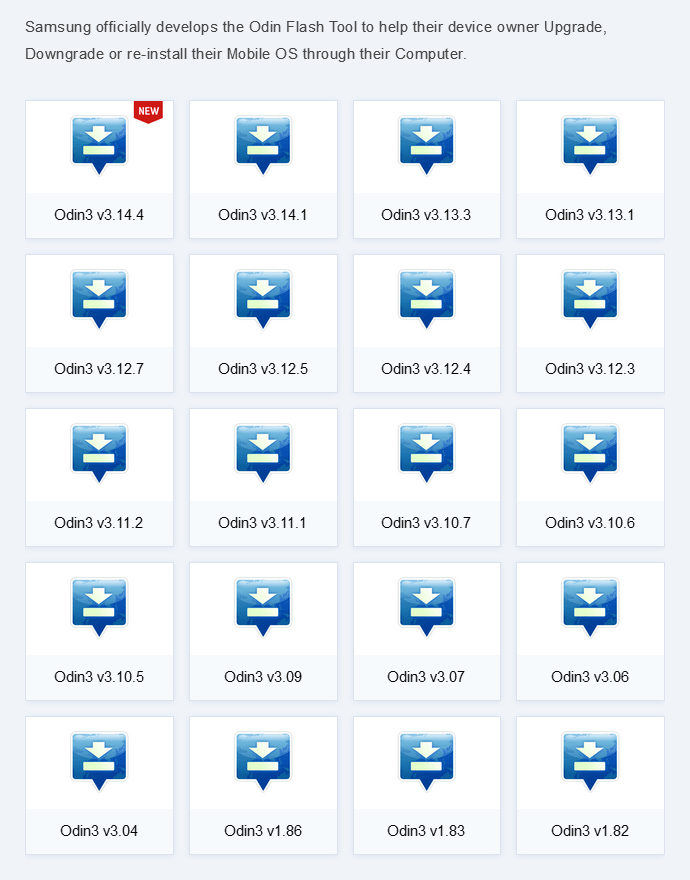This screenshot has width=690, height=880.
Task: Click the Odin3 v3.14.4 download icon
Action: 99,145
